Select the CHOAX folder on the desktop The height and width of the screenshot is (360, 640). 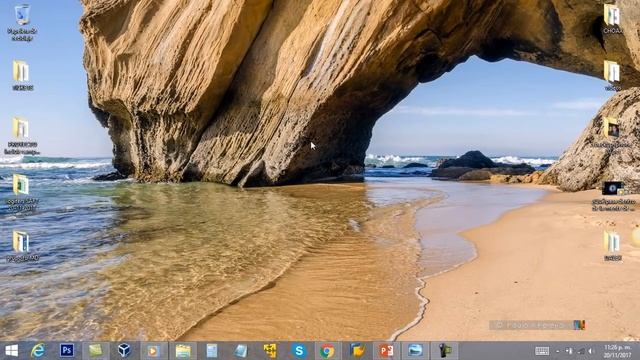pyautogui.click(x=612, y=19)
